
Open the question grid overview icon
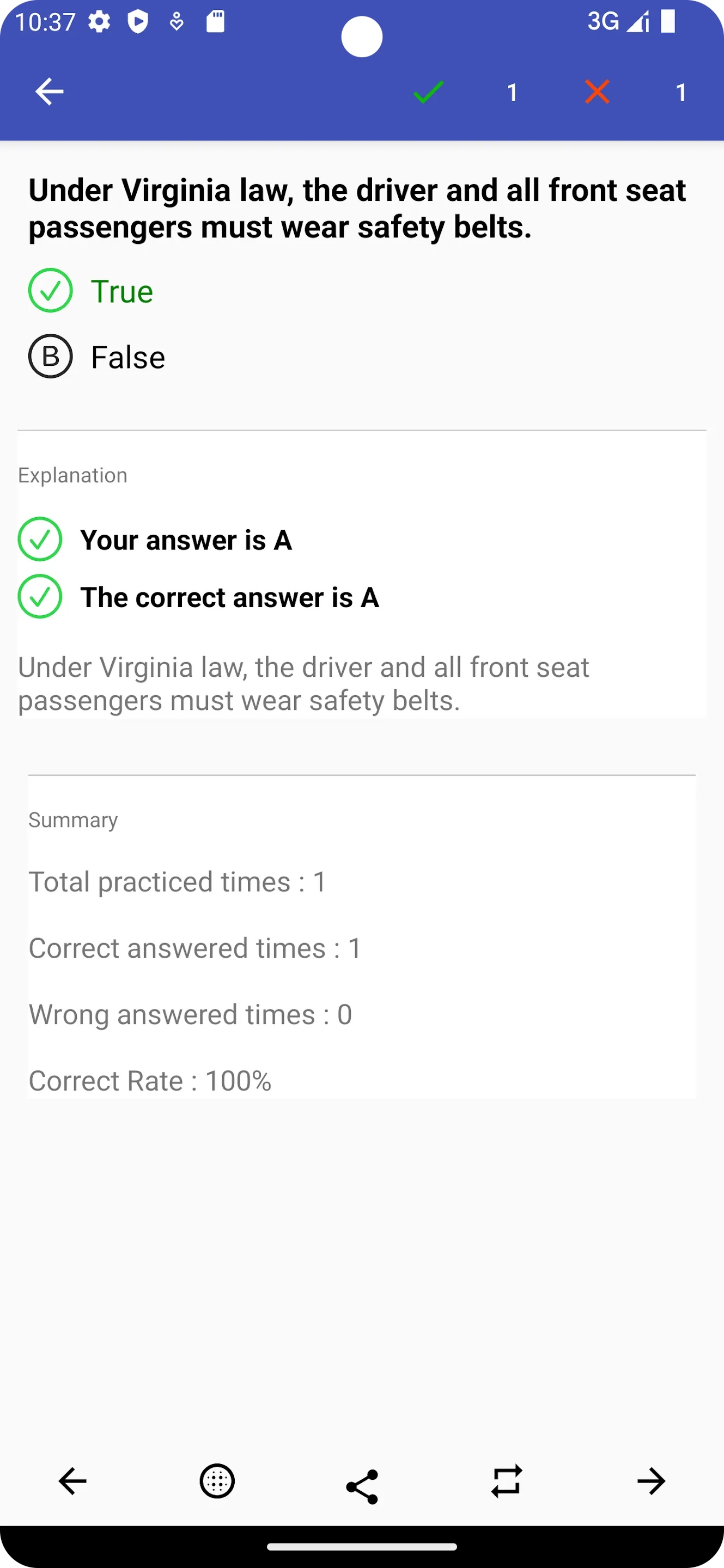coord(217,1481)
